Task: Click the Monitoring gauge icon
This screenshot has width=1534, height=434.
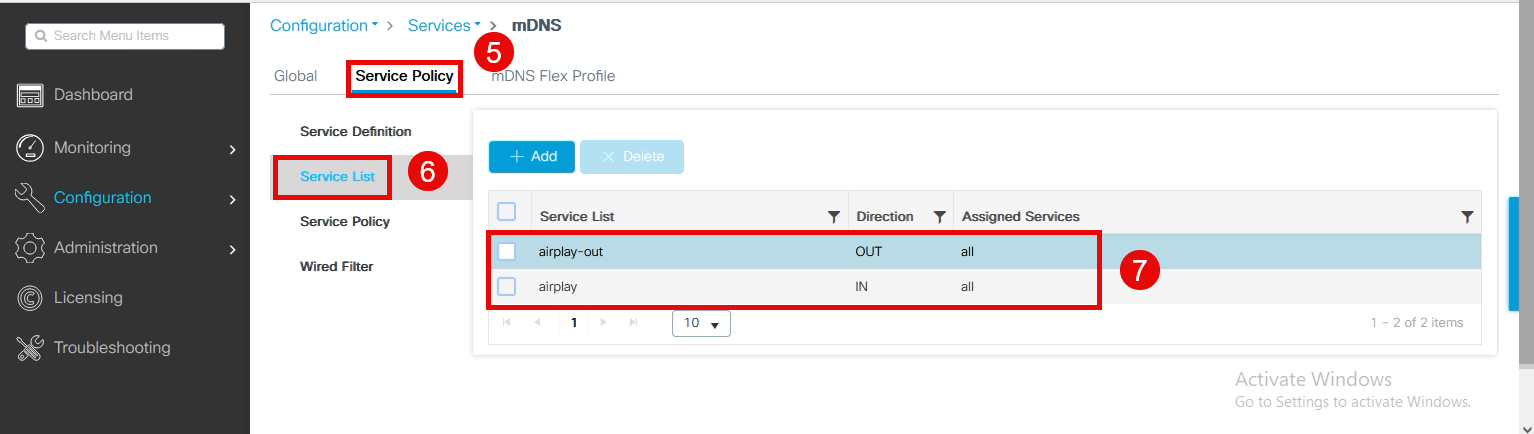Action: pyautogui.click(x=30, y=148)
